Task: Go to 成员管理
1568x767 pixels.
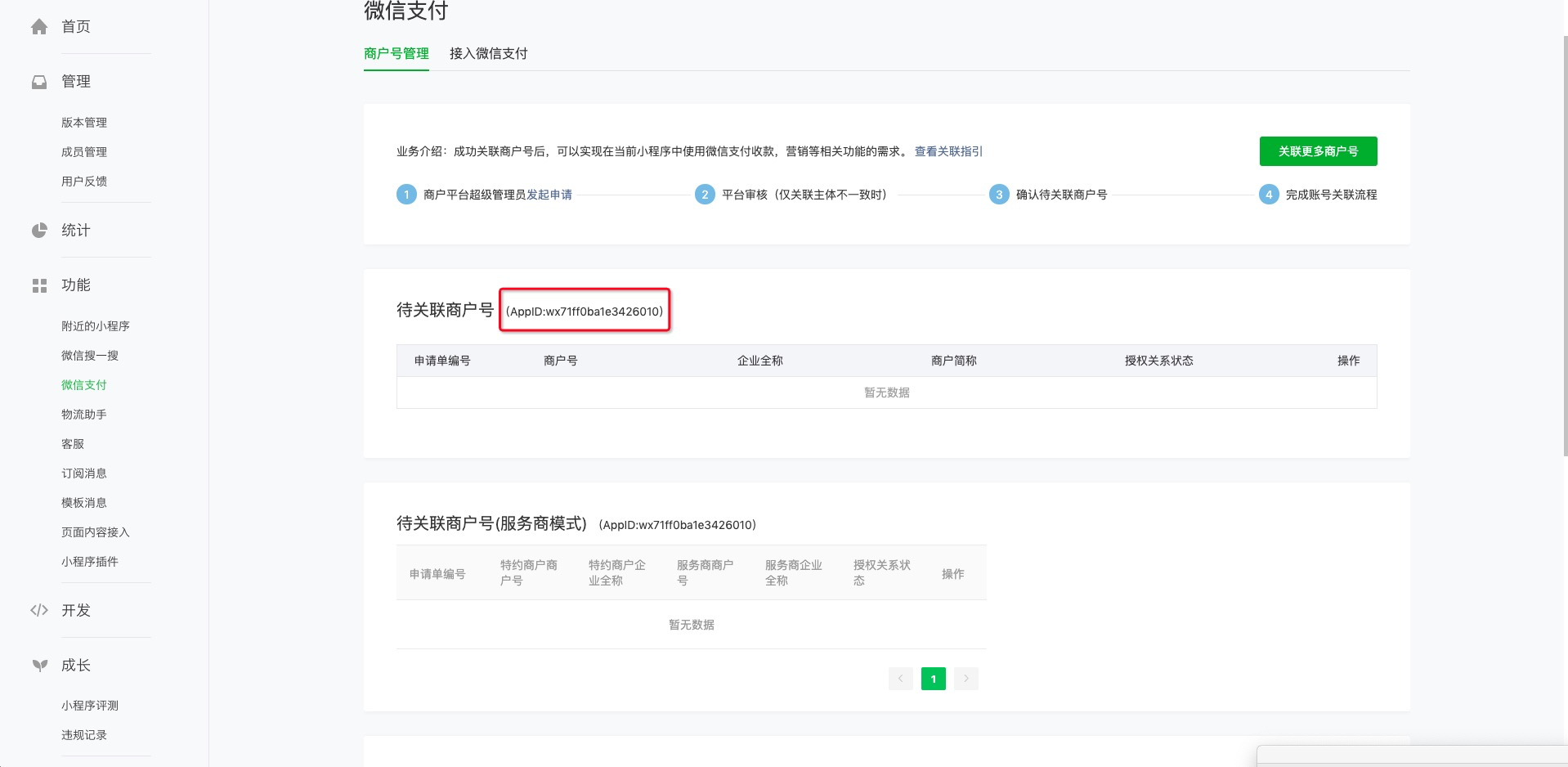Action: pos(84,152)
